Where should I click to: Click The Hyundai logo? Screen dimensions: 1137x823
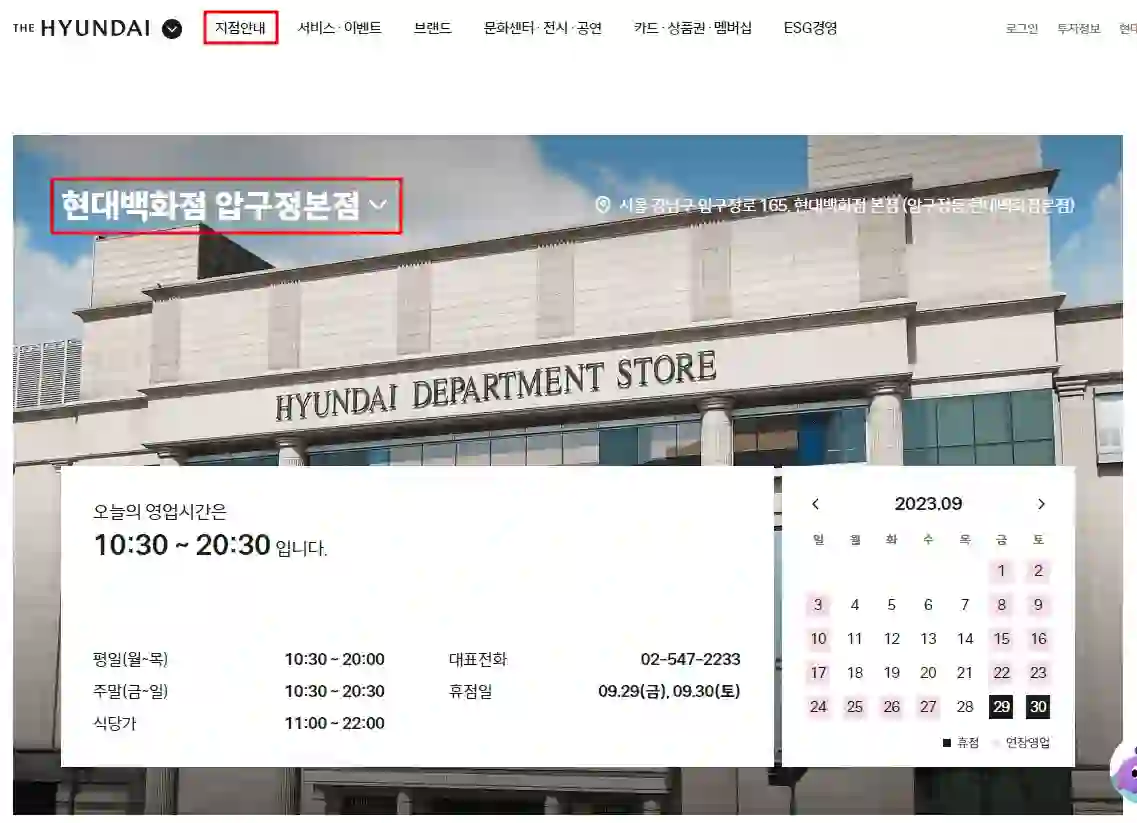pyautogui.click(x=81, y=28)
